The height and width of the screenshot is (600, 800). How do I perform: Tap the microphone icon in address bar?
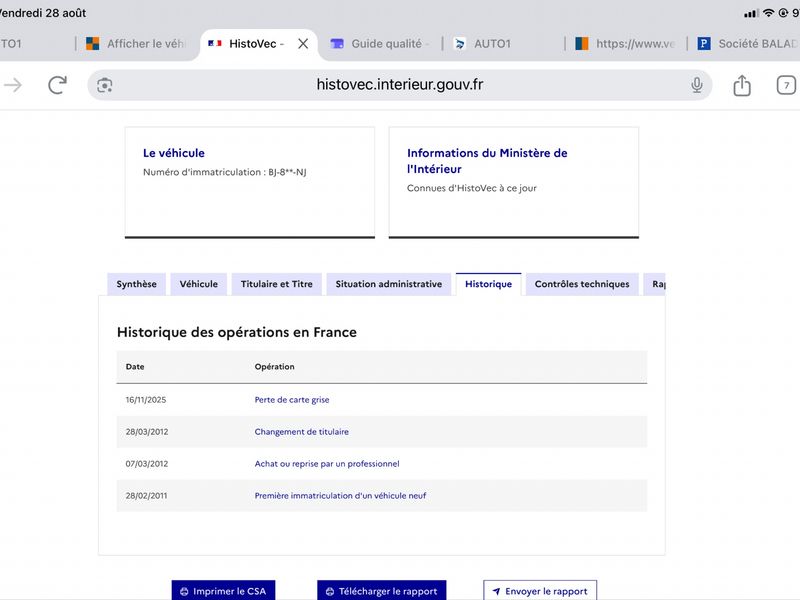pyautogui.click(x=696, y=85)
